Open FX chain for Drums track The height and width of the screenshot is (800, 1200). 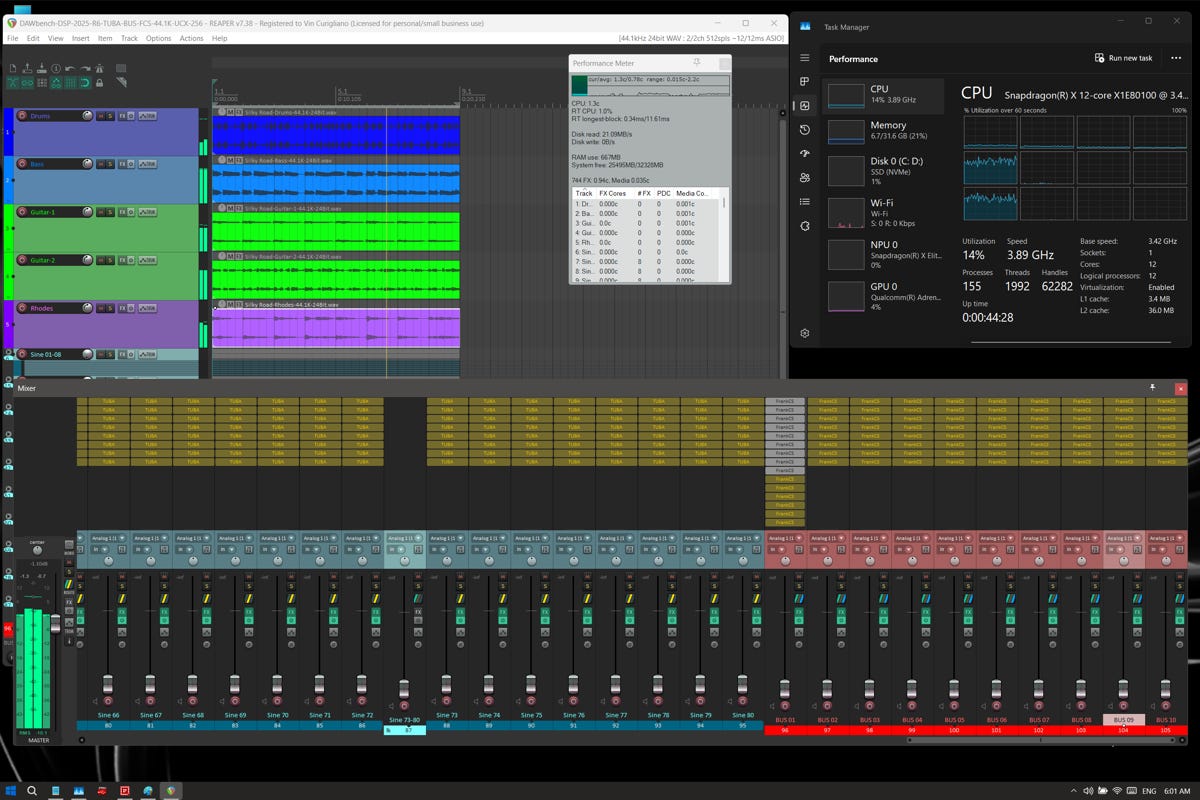tap(123, 116)
